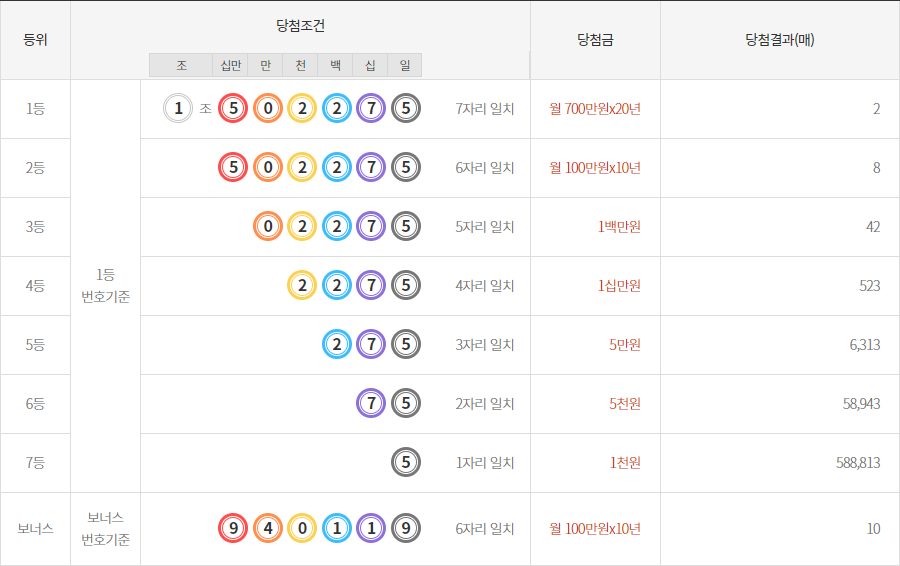Choose the blue ball 2 in 4등 row
This screenshot has width=900, height=566.
(336, 285)
